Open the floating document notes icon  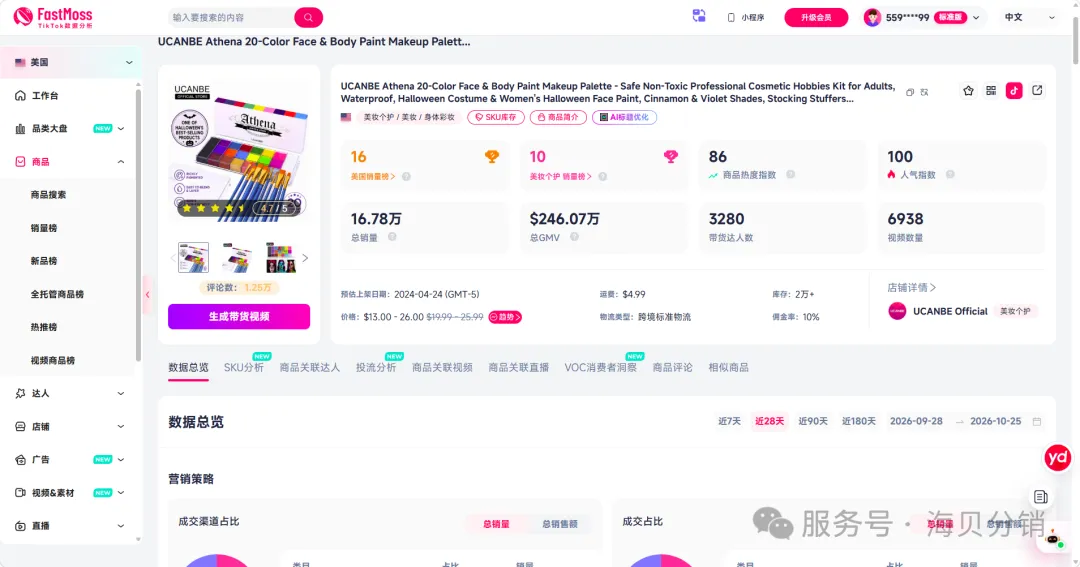[1041, 497]
